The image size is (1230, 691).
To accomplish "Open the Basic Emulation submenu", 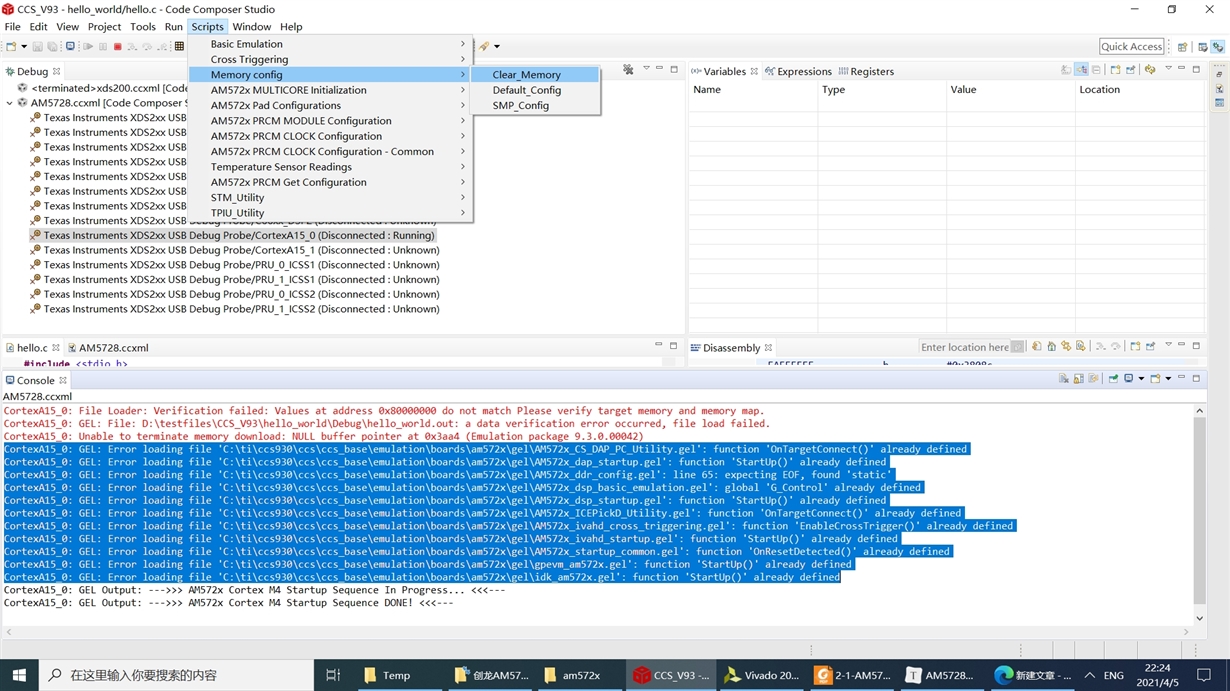I will point(330,44).
